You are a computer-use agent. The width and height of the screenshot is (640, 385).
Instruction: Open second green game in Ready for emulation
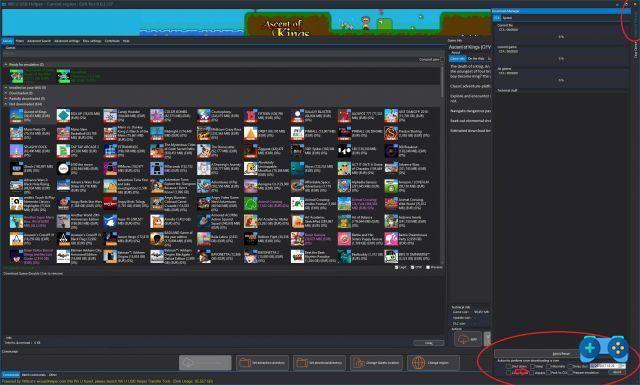point(63,76)
